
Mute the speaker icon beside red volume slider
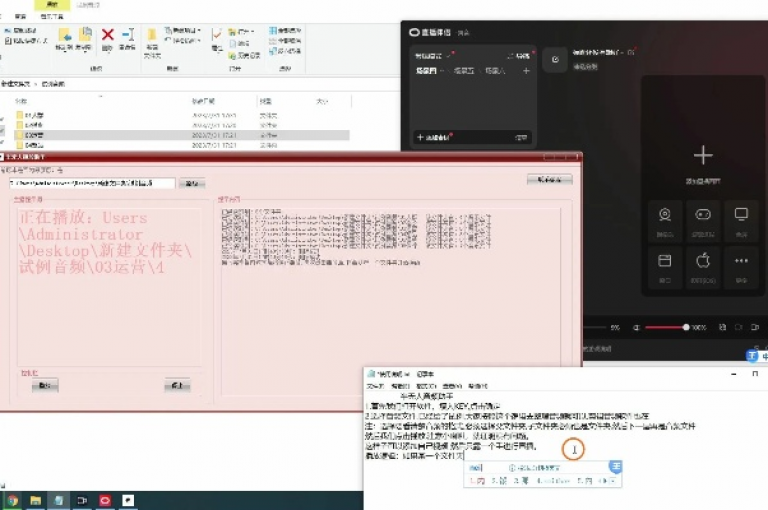tap(636, 327)
